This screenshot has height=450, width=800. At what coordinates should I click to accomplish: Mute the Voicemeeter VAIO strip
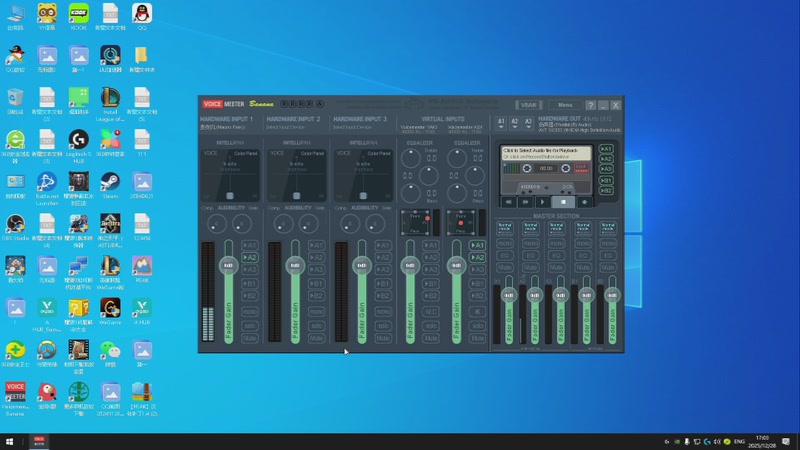click(x=431, y=338)
